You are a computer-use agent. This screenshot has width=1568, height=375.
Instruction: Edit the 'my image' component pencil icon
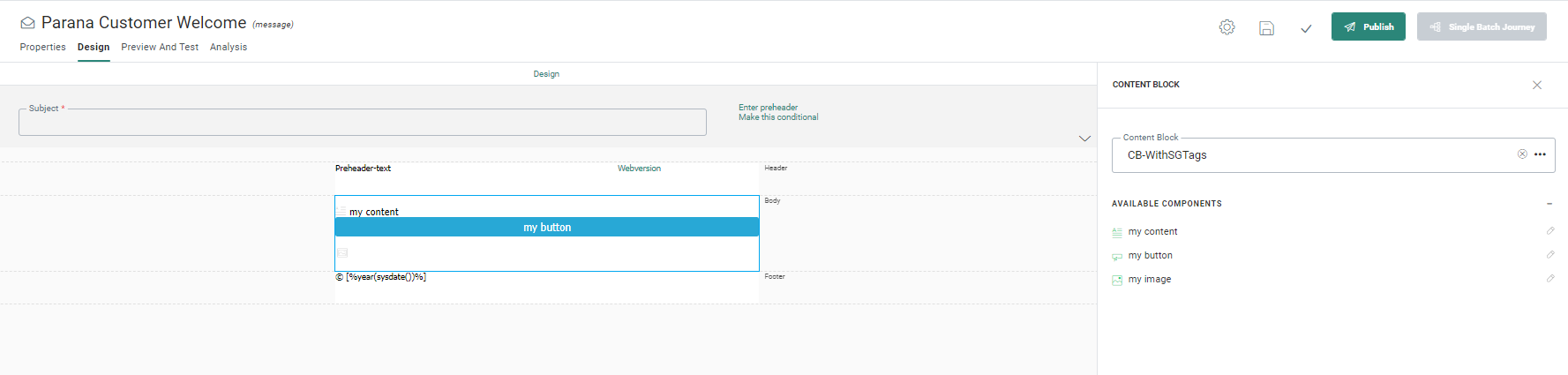coord(1549,279)
